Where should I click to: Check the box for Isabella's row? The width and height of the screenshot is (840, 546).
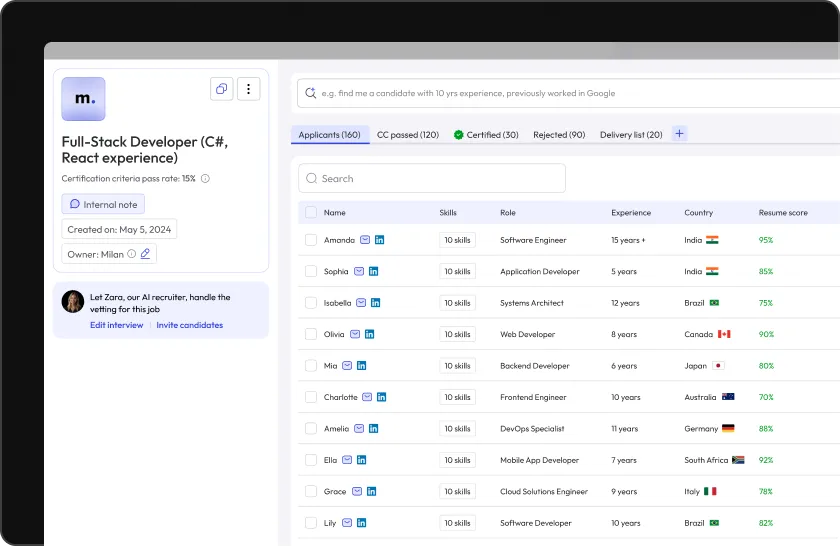(x=311, y=303)
